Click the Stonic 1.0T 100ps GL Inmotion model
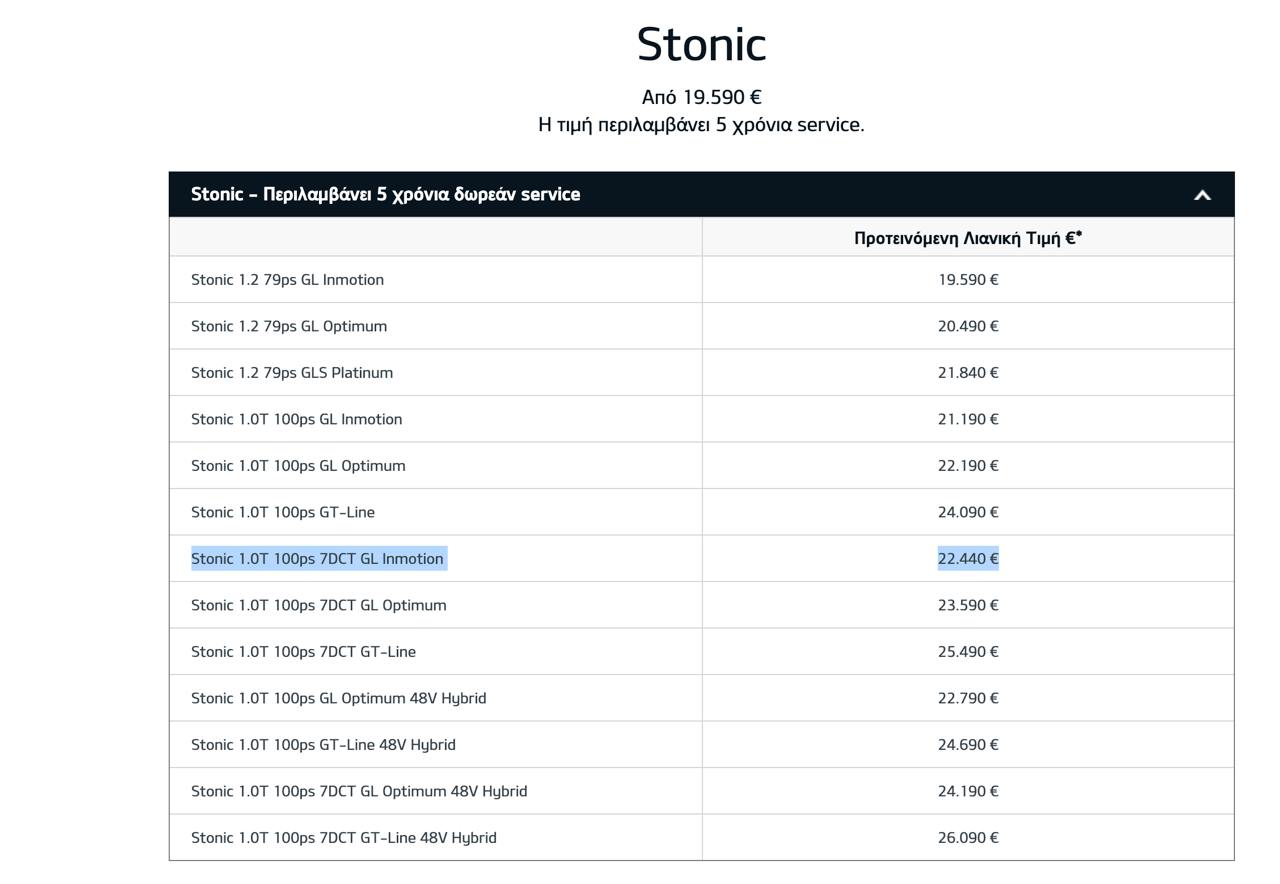1280x884 pixels. click(x=296, y=419)
